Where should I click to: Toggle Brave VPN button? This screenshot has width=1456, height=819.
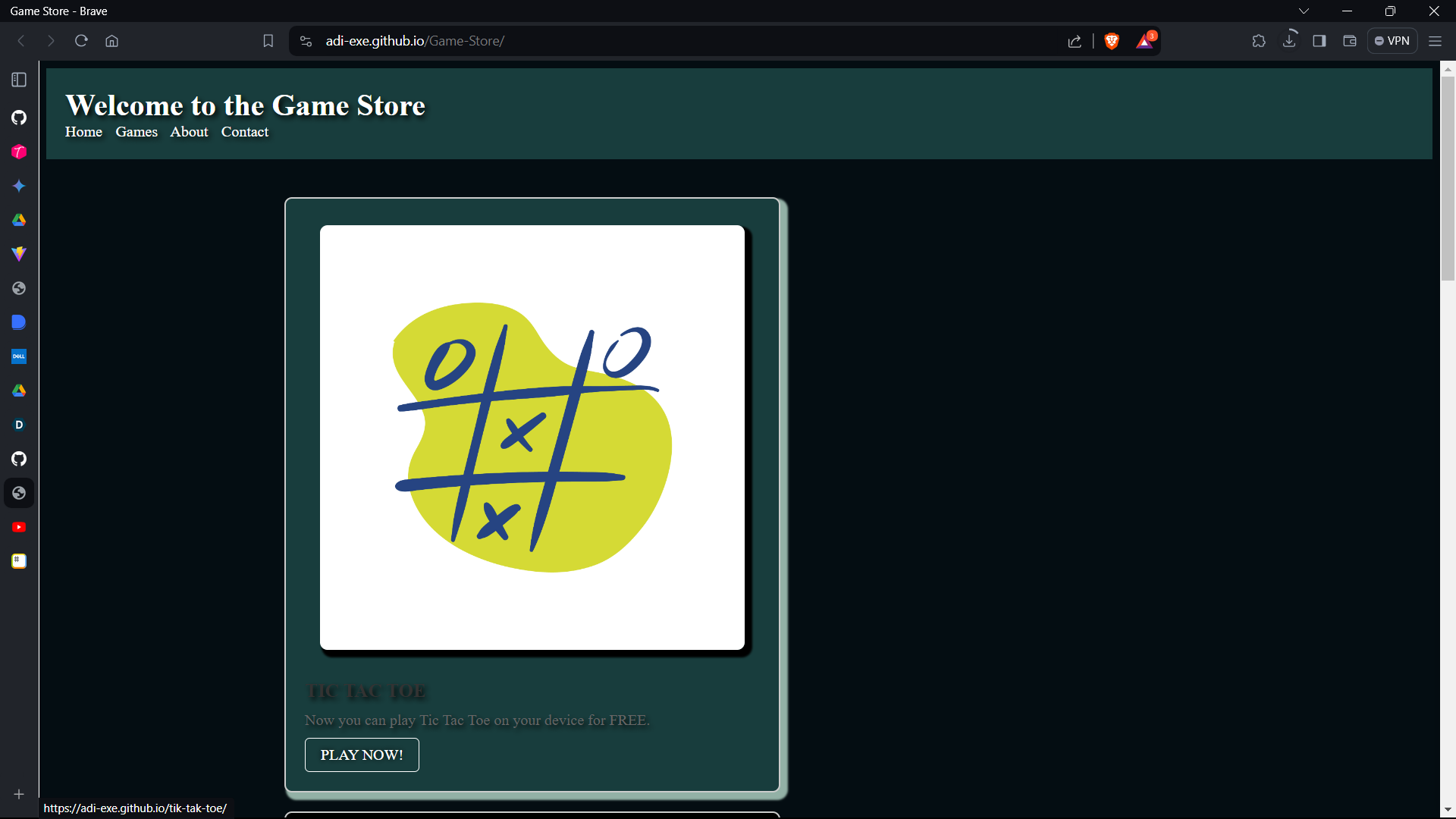click(x=1392, y=41)
